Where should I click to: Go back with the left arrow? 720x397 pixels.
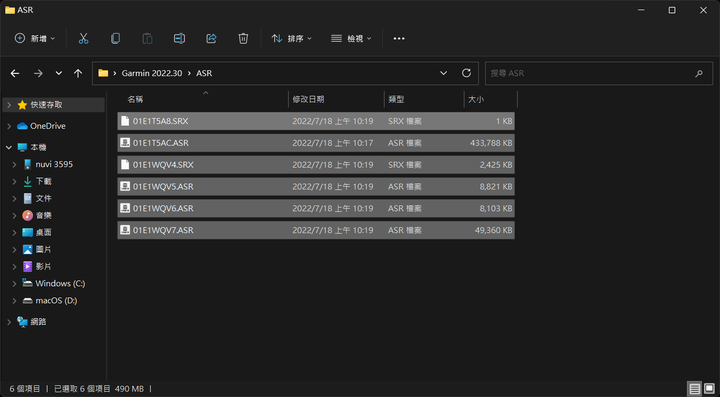tap(15, 73)
